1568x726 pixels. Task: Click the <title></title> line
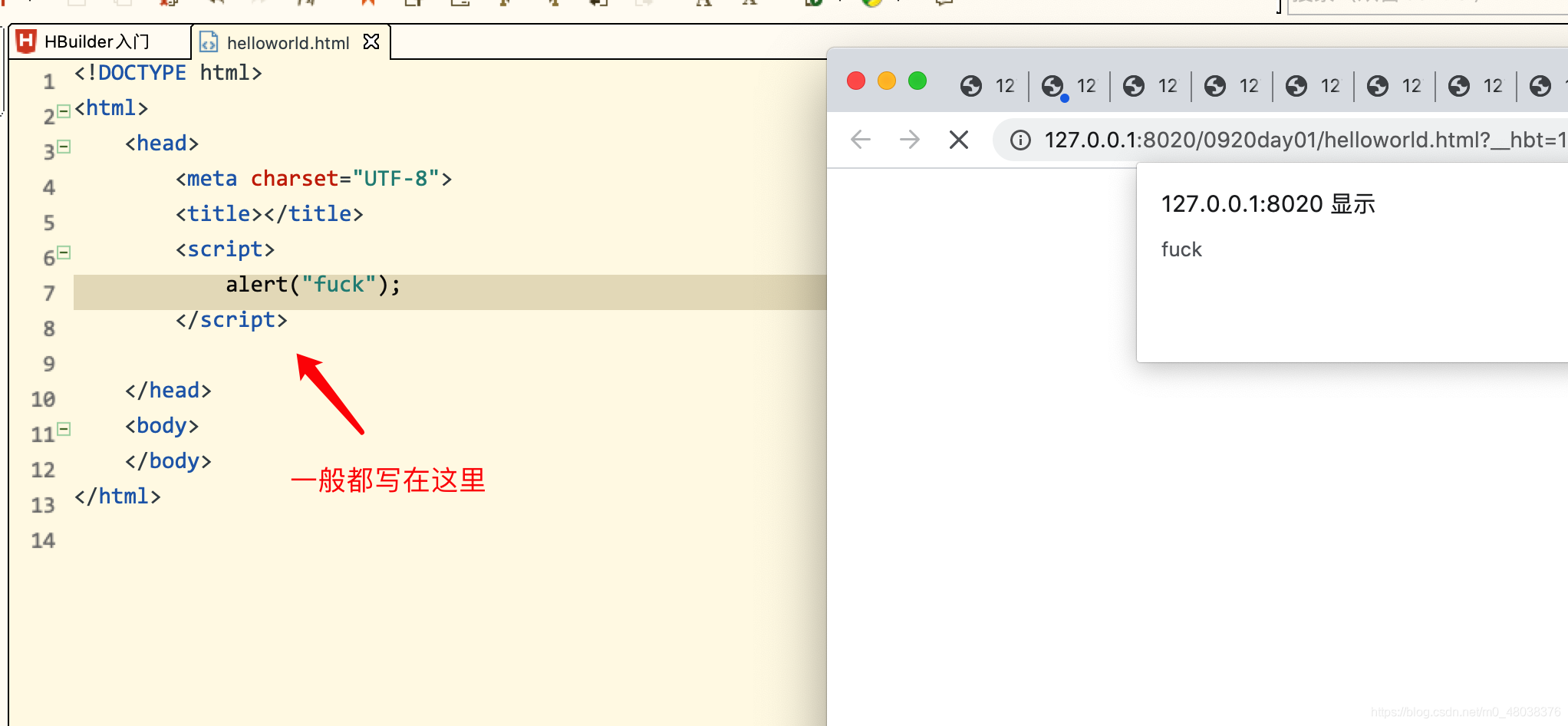click(269, 214)
